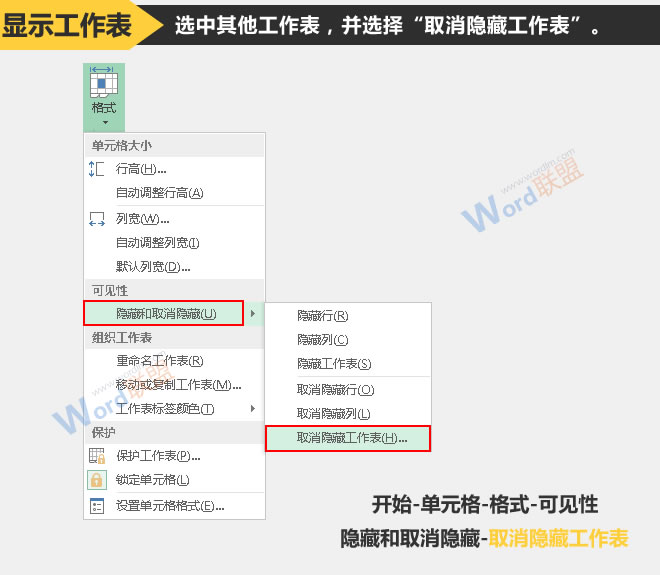Click 取消隐藏行(O) menu entry
This screenshot has height=575, width=660.
coord(335,389)
